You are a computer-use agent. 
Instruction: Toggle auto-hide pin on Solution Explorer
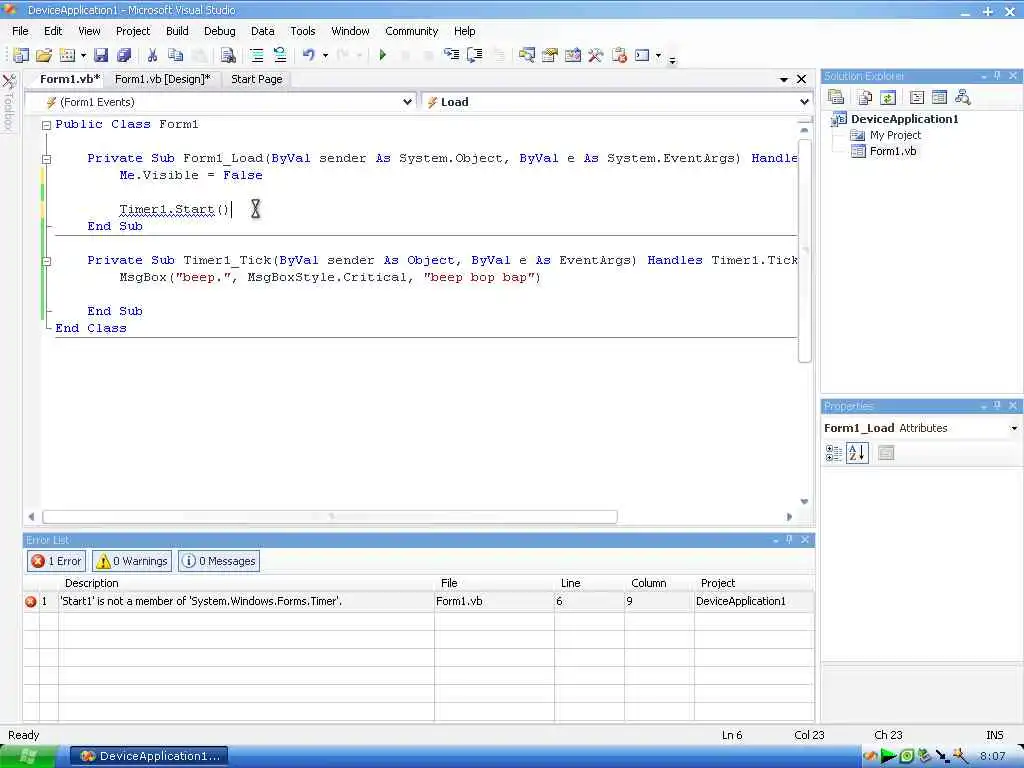[997, 76]
